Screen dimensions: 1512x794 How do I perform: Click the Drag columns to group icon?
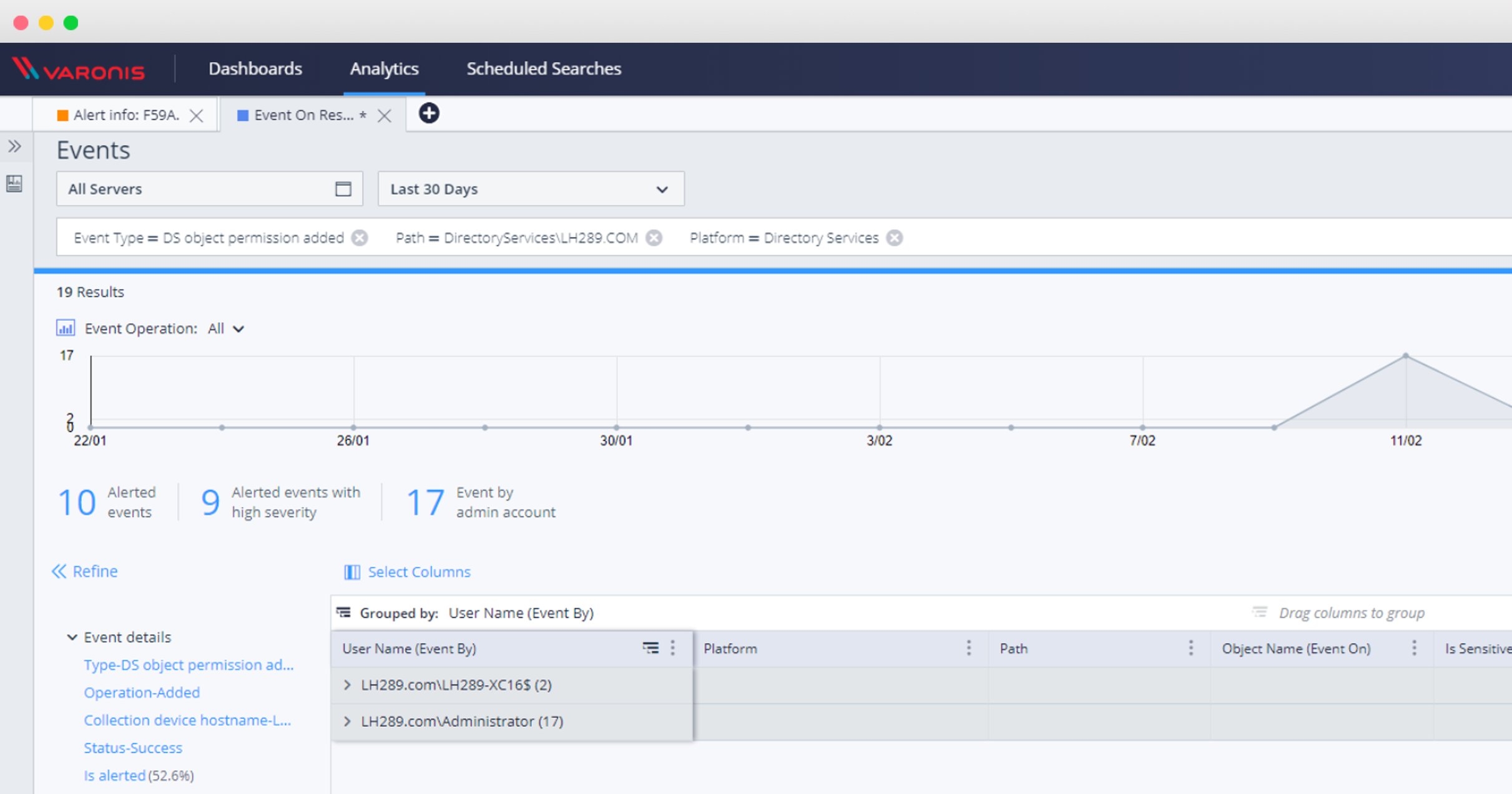click(x=1260, y=612)
